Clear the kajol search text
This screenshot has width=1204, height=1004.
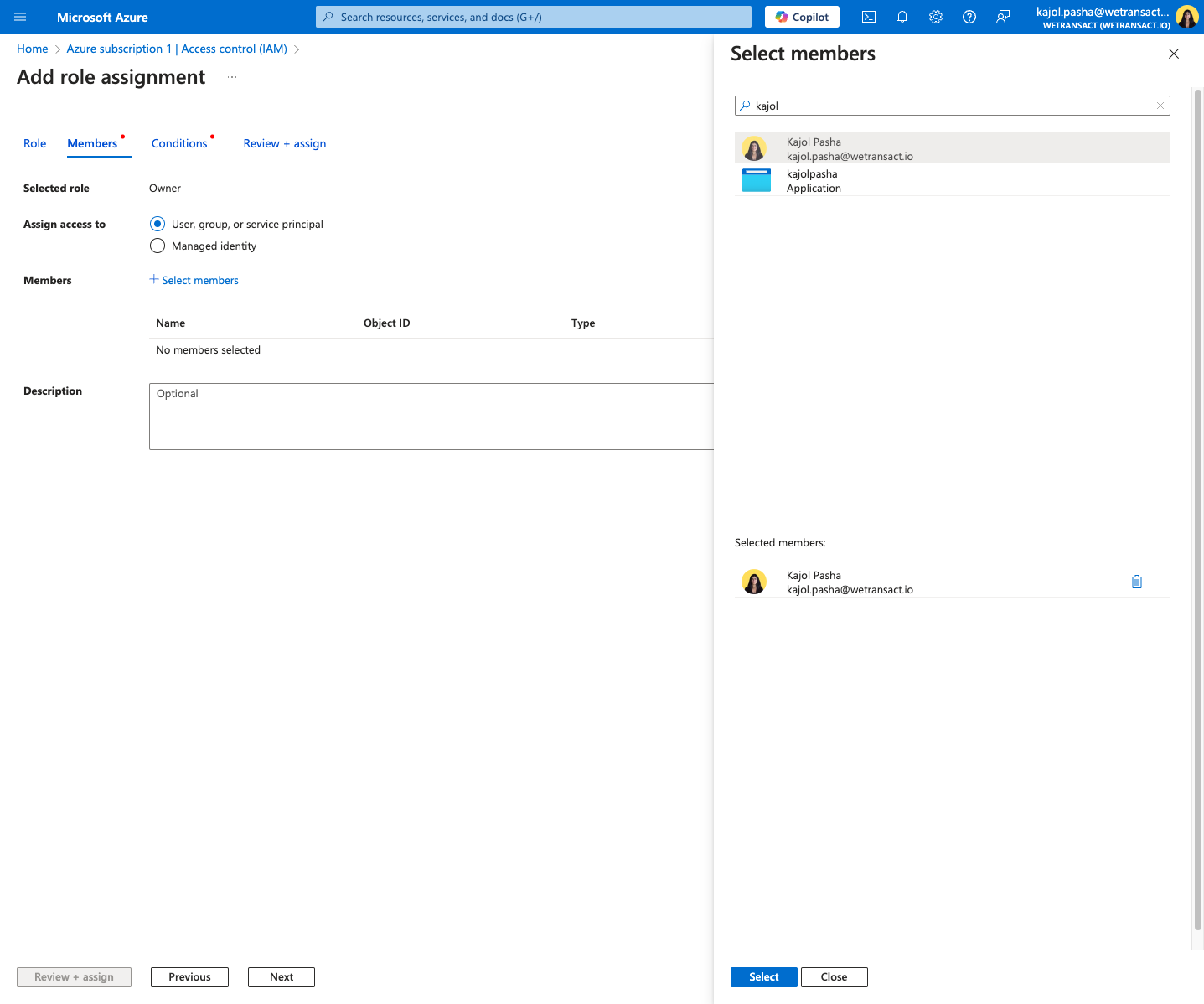pyautogui.click(x=1160, y=106)
